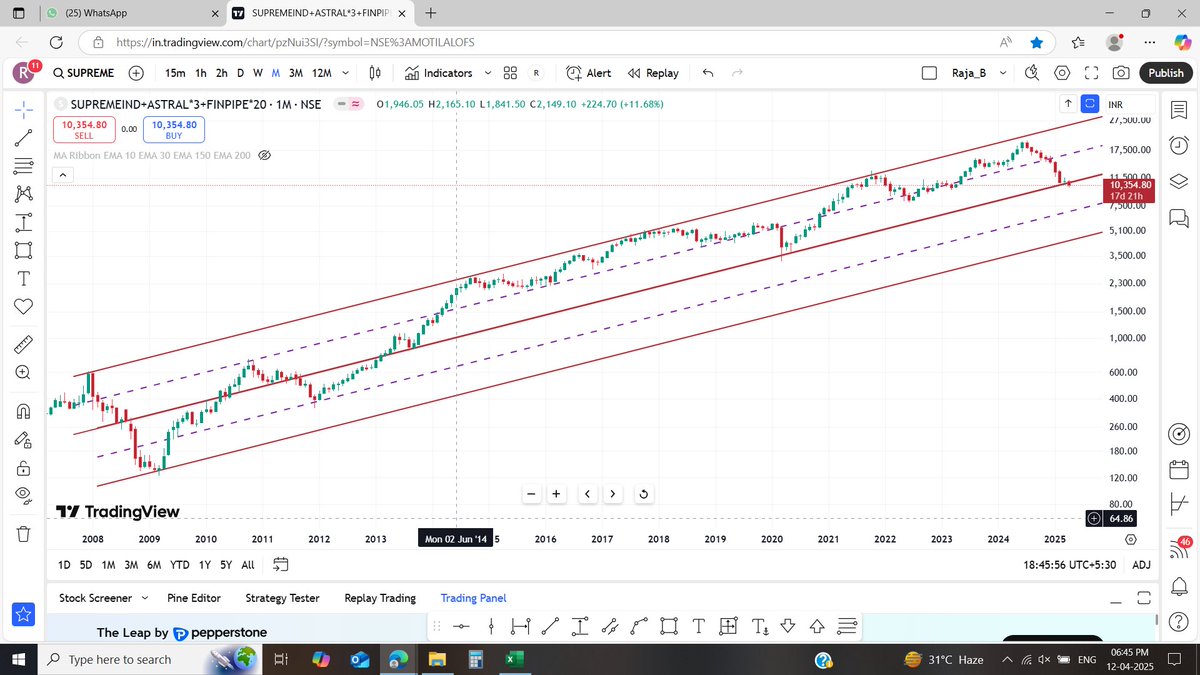Open favorites star toolbar button

click(x=24, y=613)
